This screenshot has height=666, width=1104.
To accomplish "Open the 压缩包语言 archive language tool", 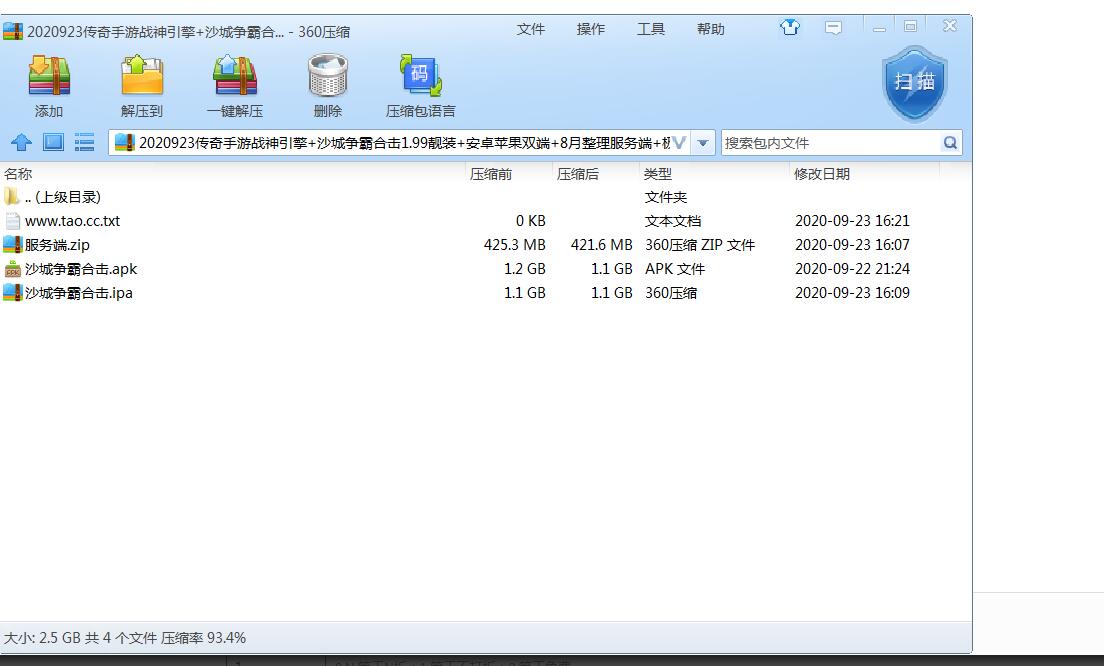I will 421,78.
